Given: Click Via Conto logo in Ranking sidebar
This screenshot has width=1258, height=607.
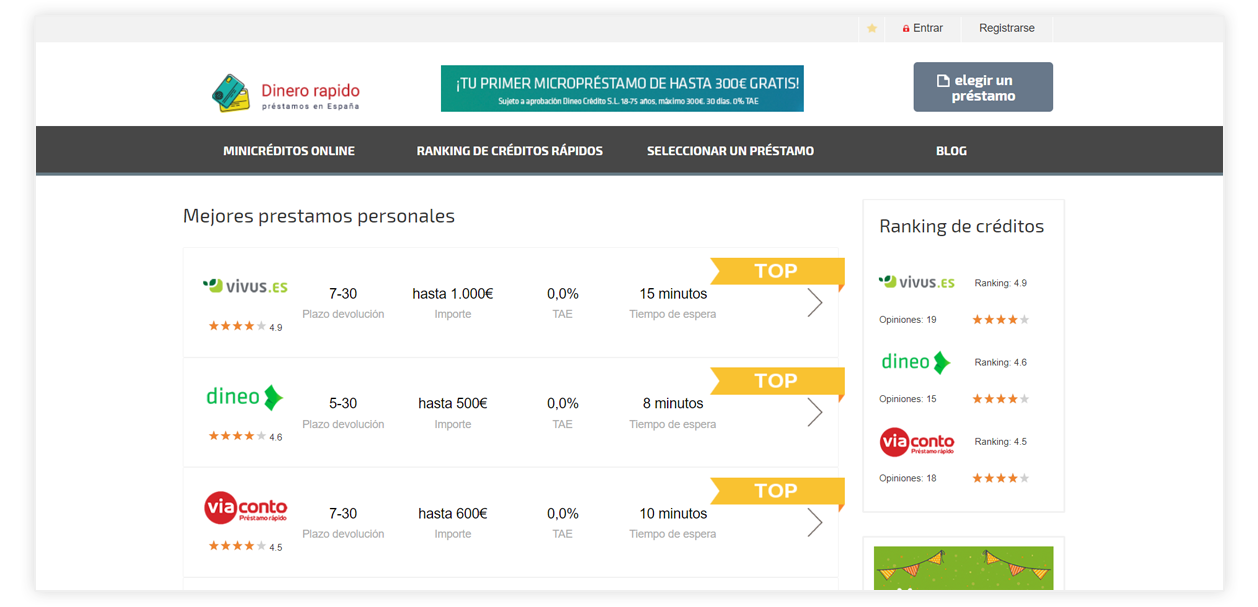Looking at the screenshot, I should coord(916,441).
